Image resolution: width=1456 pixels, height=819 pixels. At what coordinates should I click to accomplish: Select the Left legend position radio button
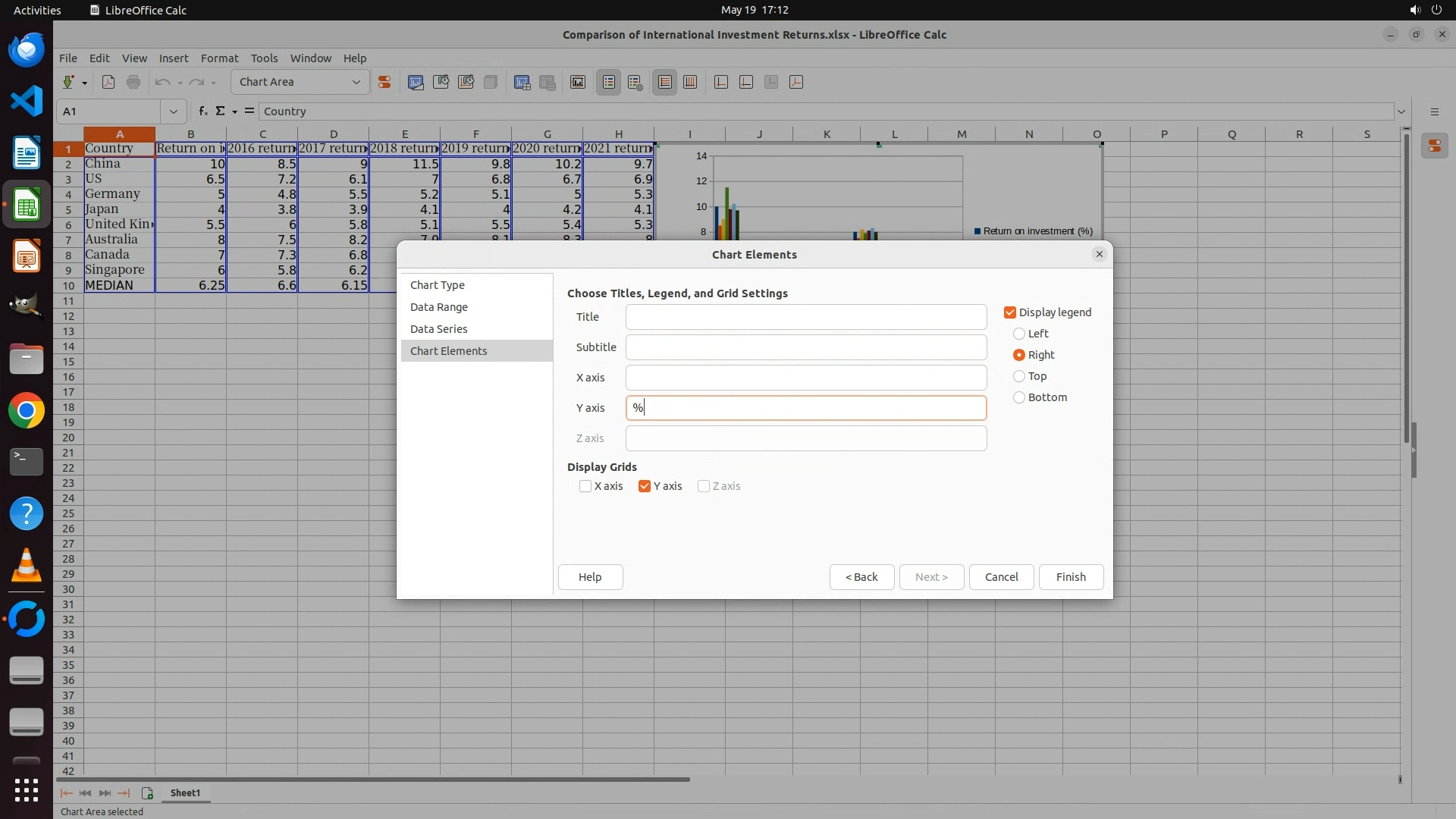tap(1019, 334)
